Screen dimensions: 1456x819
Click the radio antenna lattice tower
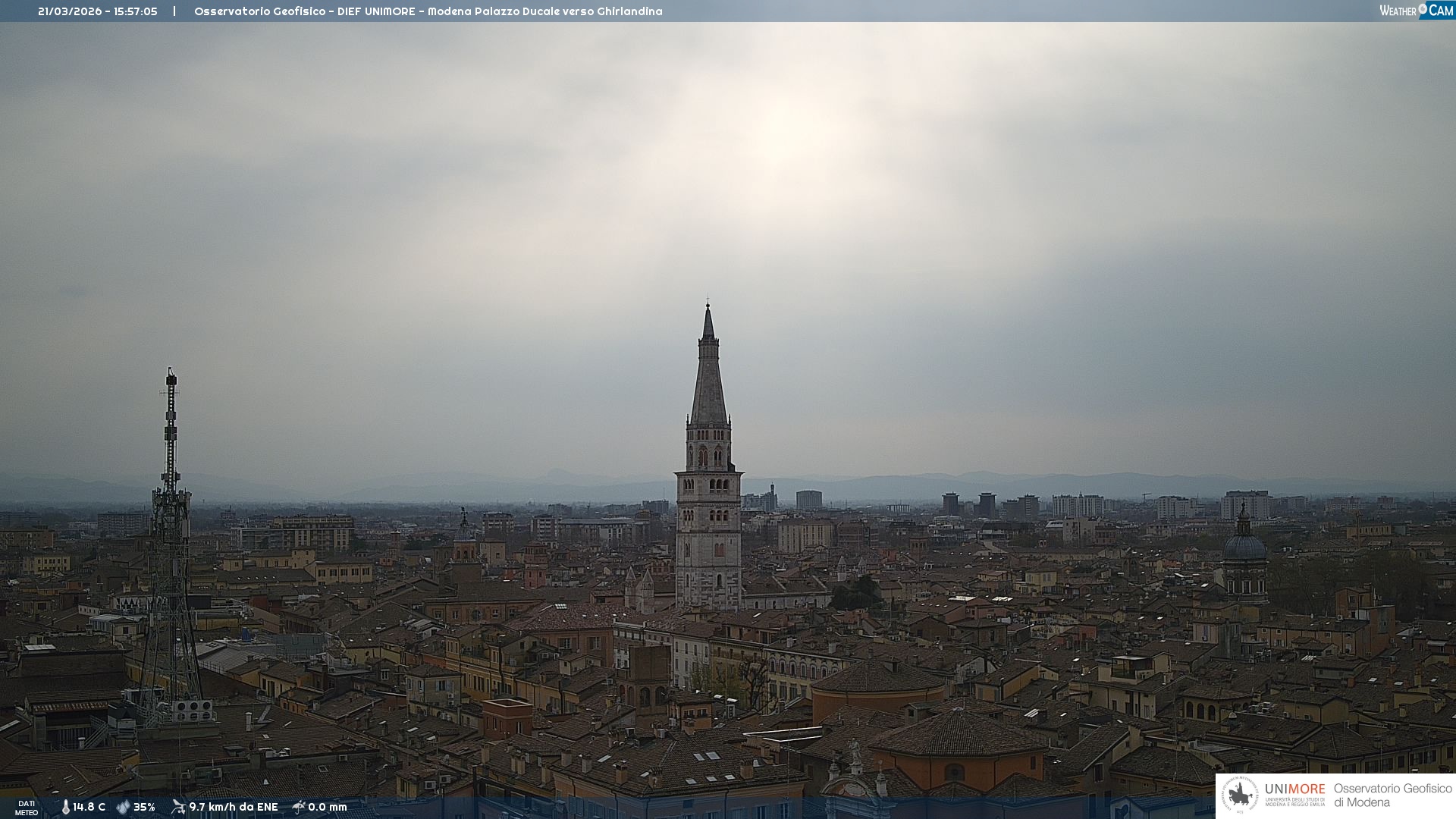click(x=170, y=546)
